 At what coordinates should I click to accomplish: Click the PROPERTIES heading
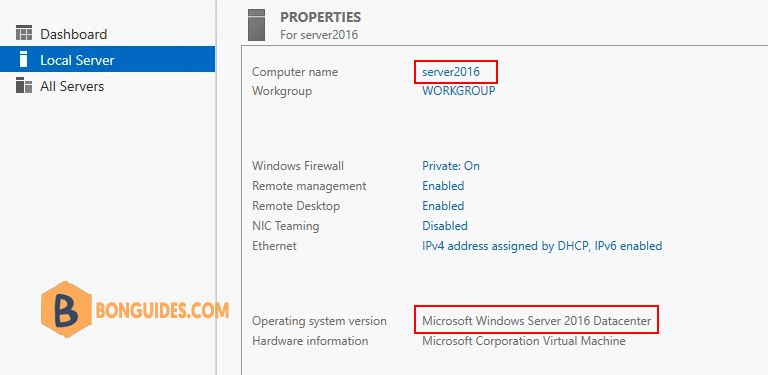[320, 17]
